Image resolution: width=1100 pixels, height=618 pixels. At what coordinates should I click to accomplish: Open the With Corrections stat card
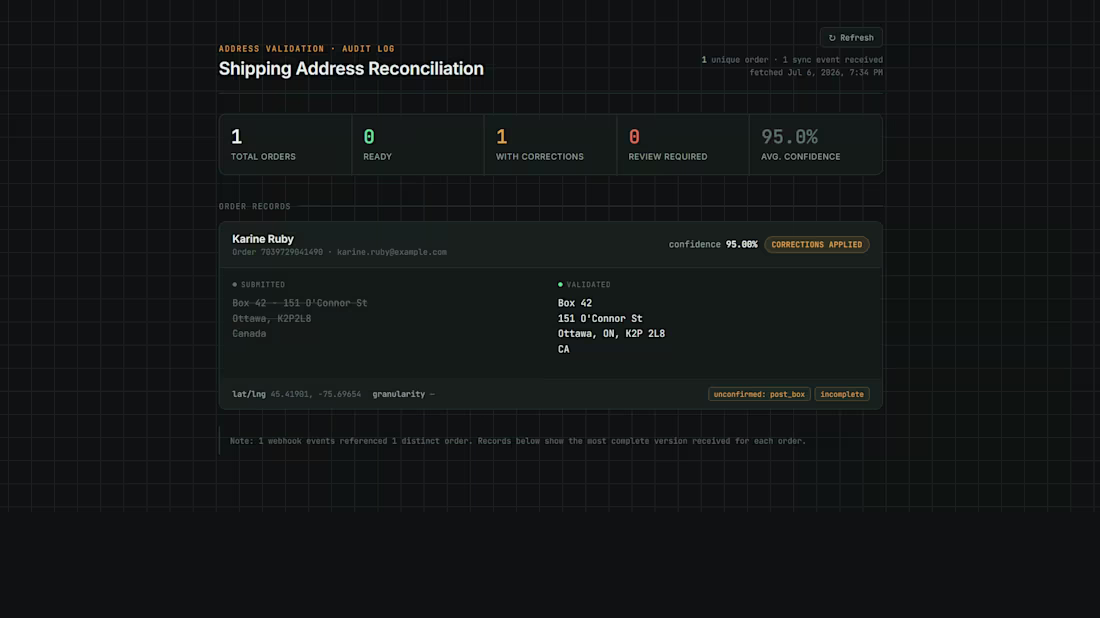pos(551,145)
